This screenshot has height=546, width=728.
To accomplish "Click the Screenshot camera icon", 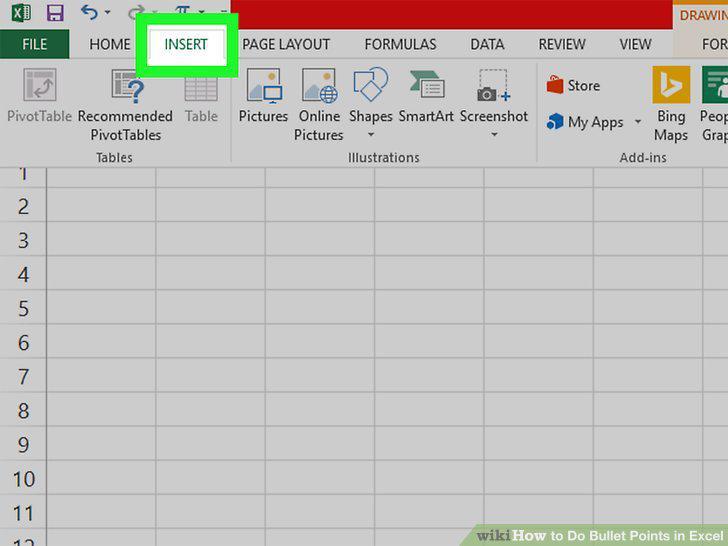I will click(x=494, y=85).
